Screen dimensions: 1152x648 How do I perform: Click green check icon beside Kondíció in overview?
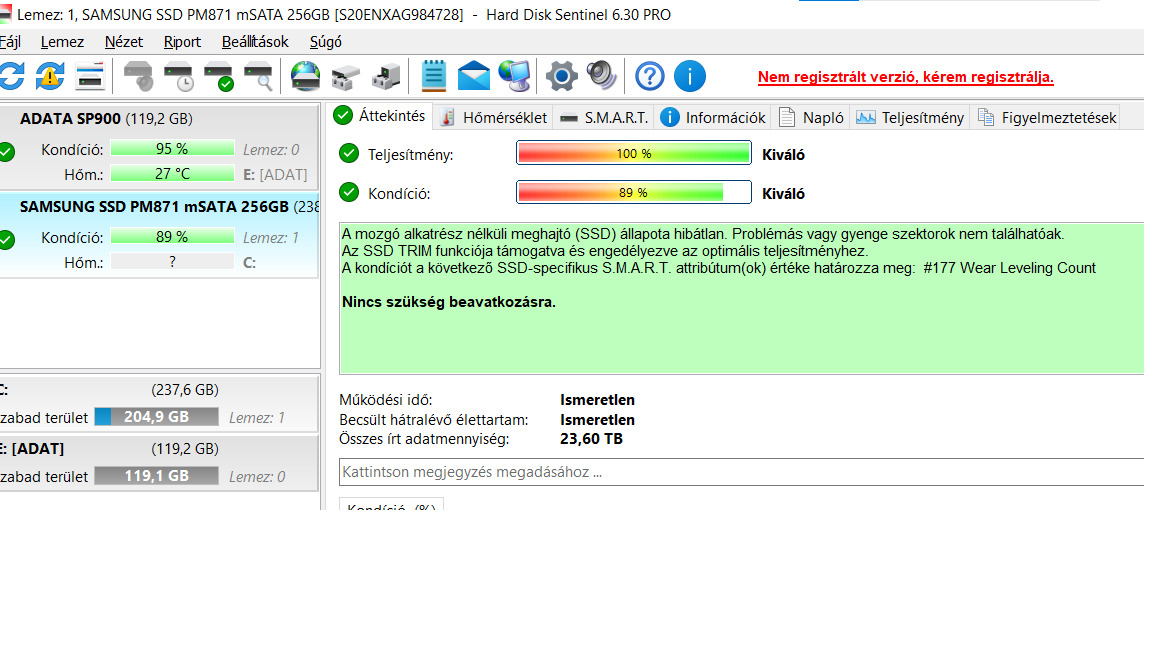point(349,192)
